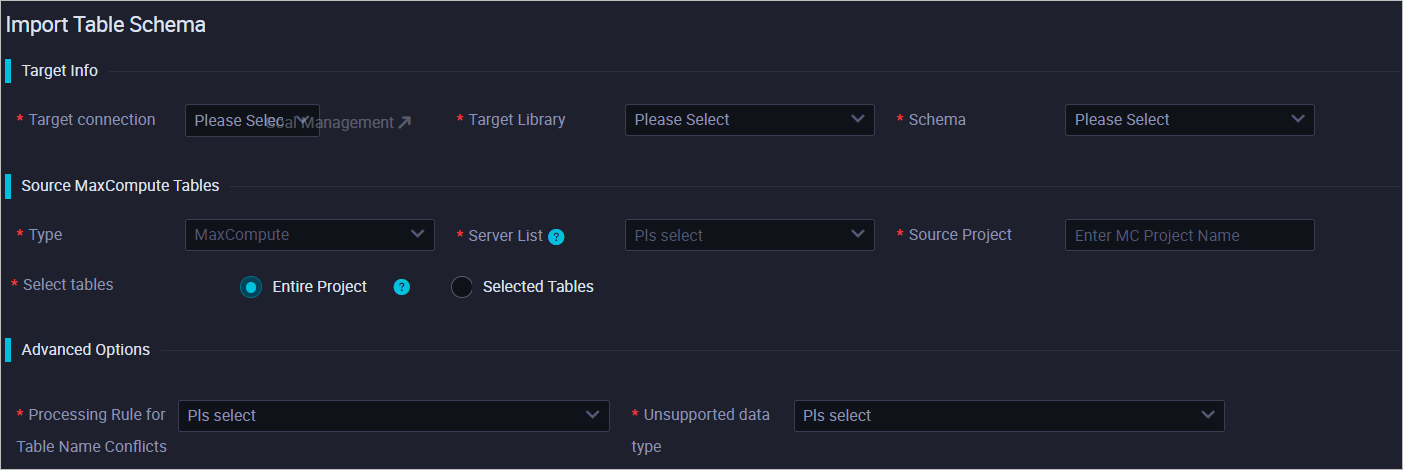Open the Server List dropdown
The image size is (1403, 470).
[x=749, y=235]
